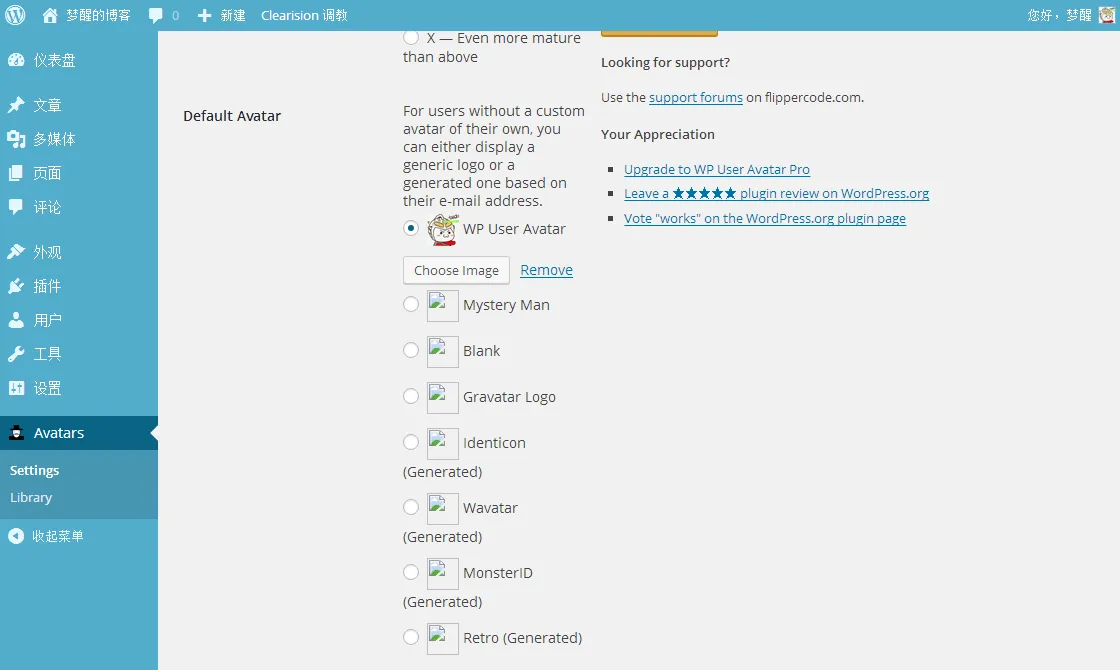Click the Choose Image button
The width and height of the screenshot is (1120, 670).
pos(456,270)
